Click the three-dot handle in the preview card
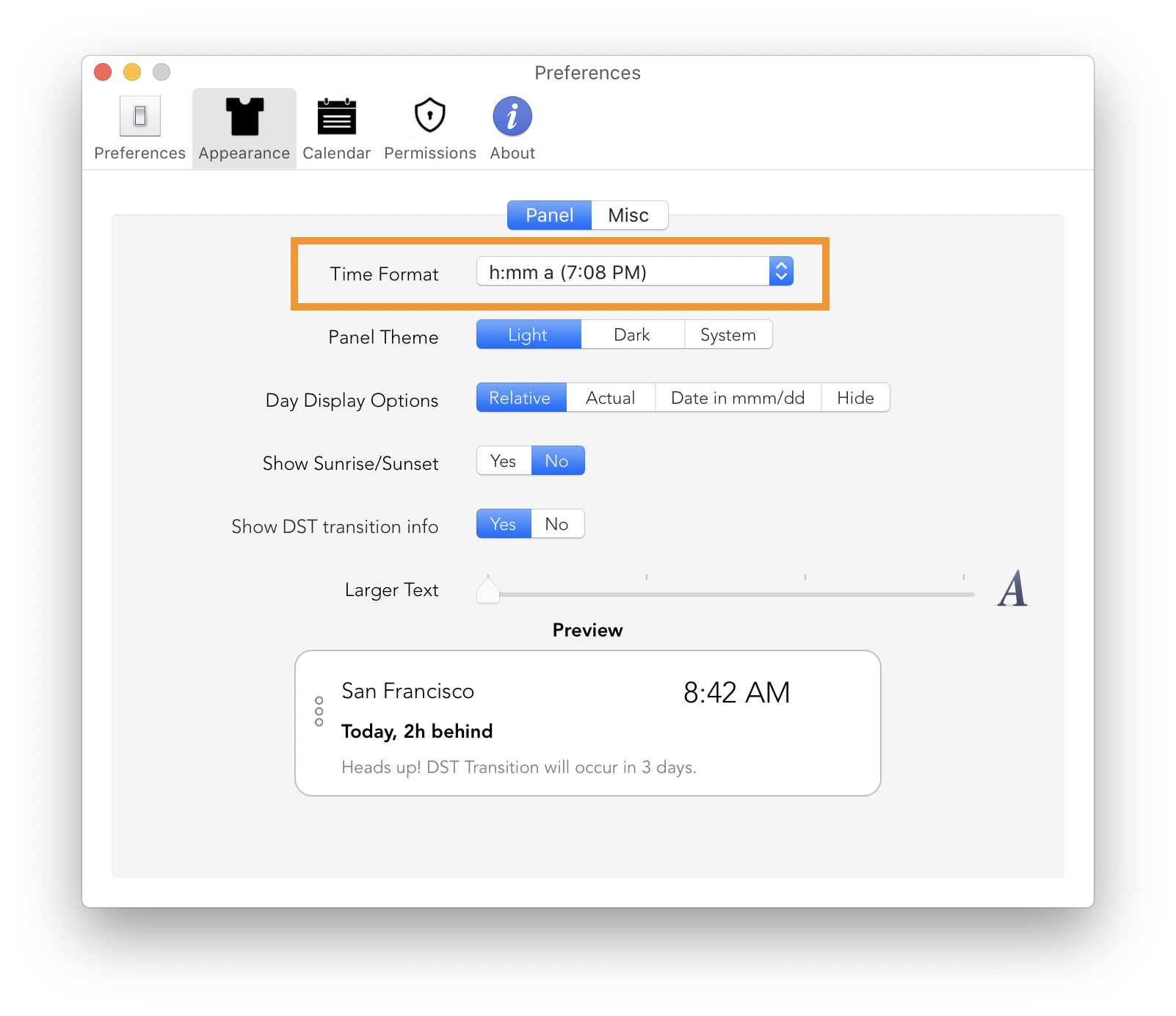This screenshot has height=1016, width=1176. (x=319, y=711)
